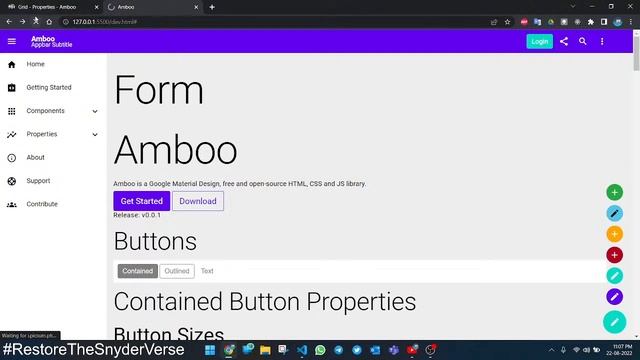Screen dimensions: 640x360
Task: Click the light blue pencil floating button
Action: pos(614,213)
